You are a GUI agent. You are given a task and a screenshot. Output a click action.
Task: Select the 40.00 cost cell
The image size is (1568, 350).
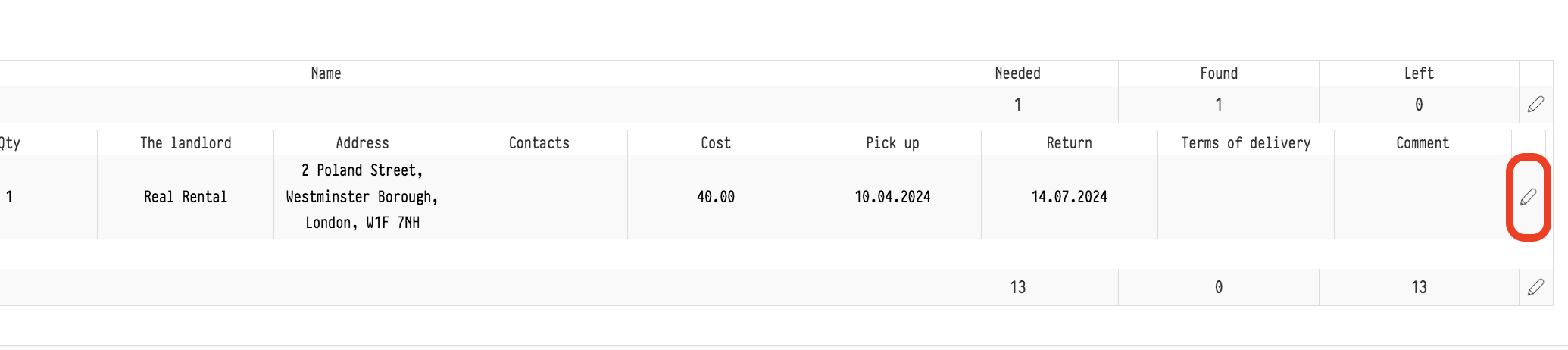click(715, 197)
